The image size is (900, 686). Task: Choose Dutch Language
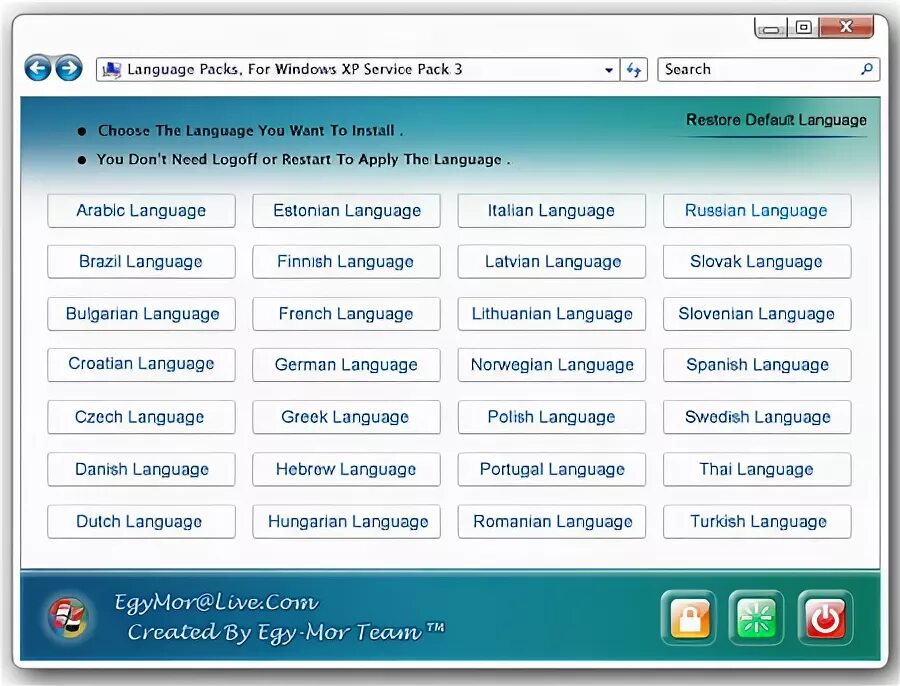click(141, 521)
